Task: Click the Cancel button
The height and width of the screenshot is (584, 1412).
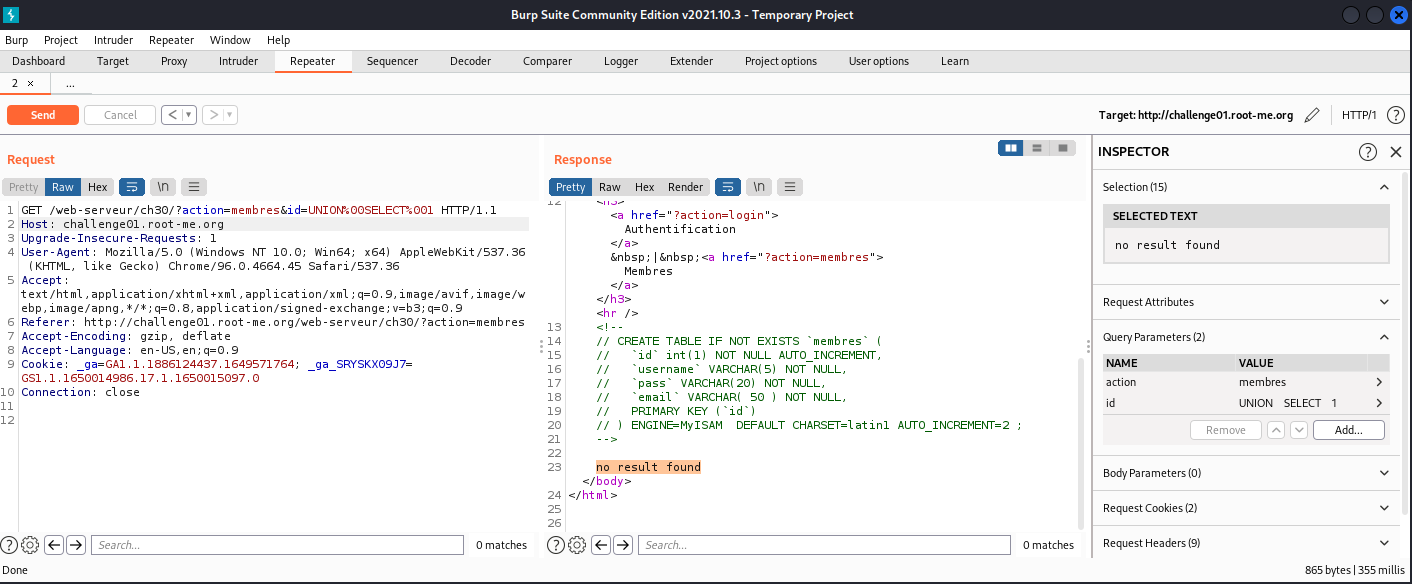Action: (x=120, y=115)
